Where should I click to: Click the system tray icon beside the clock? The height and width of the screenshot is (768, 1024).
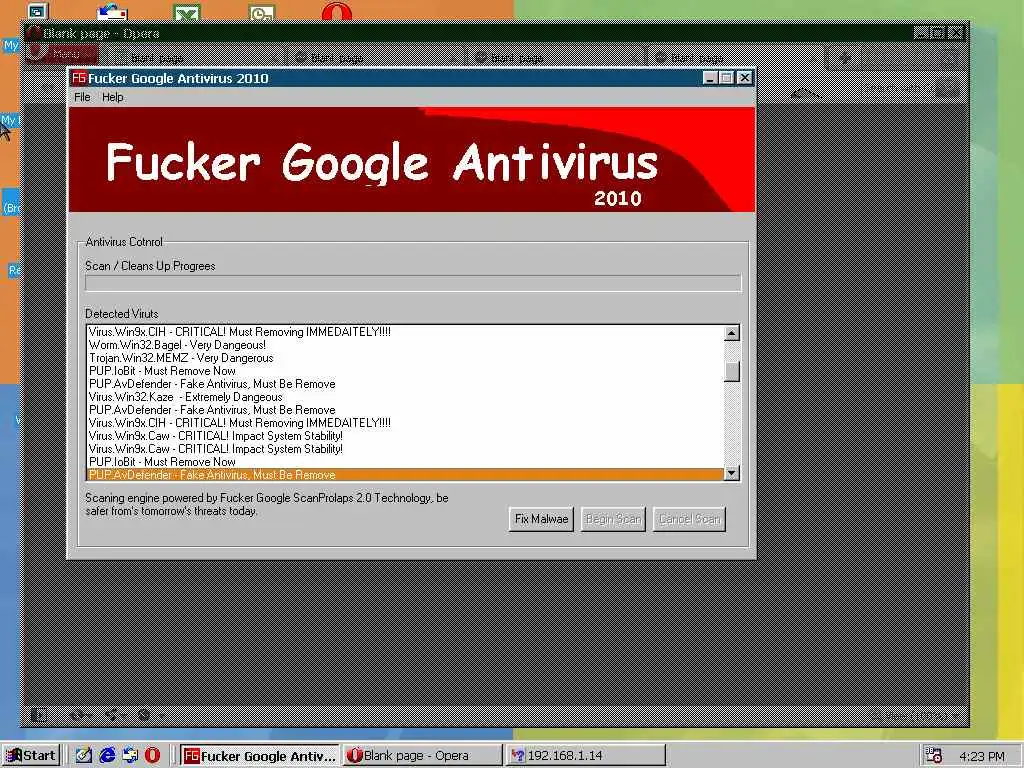coord(934,756)
